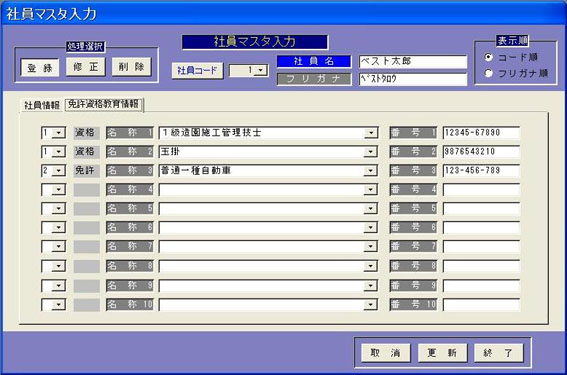
Task: Open the type dropdown in row 6
Action: coord(59,228)
